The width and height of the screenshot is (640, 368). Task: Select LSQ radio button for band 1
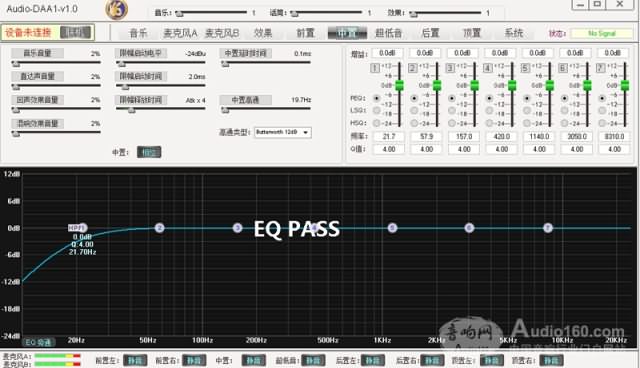click(x=376, y=111)
